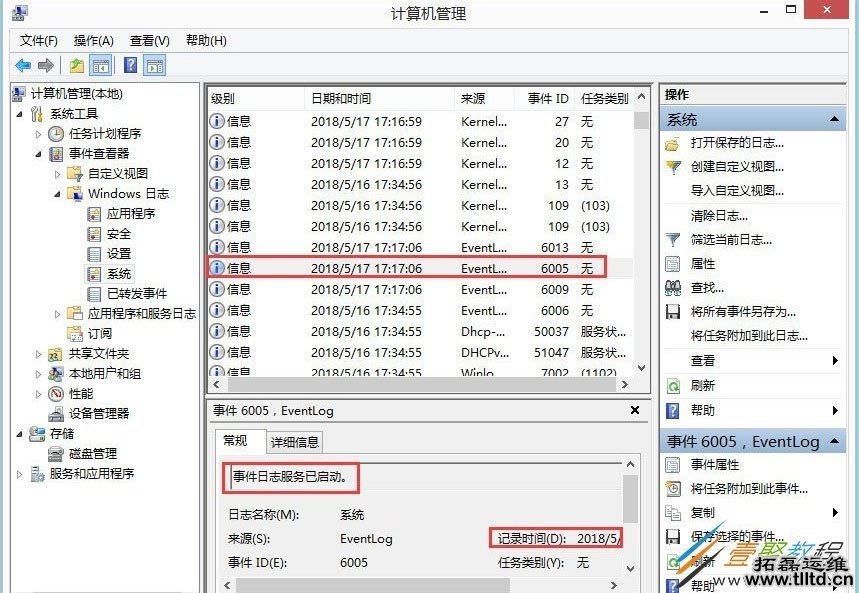
Task: Toggle the console tree pane visibility
Action: pos(100,64)
